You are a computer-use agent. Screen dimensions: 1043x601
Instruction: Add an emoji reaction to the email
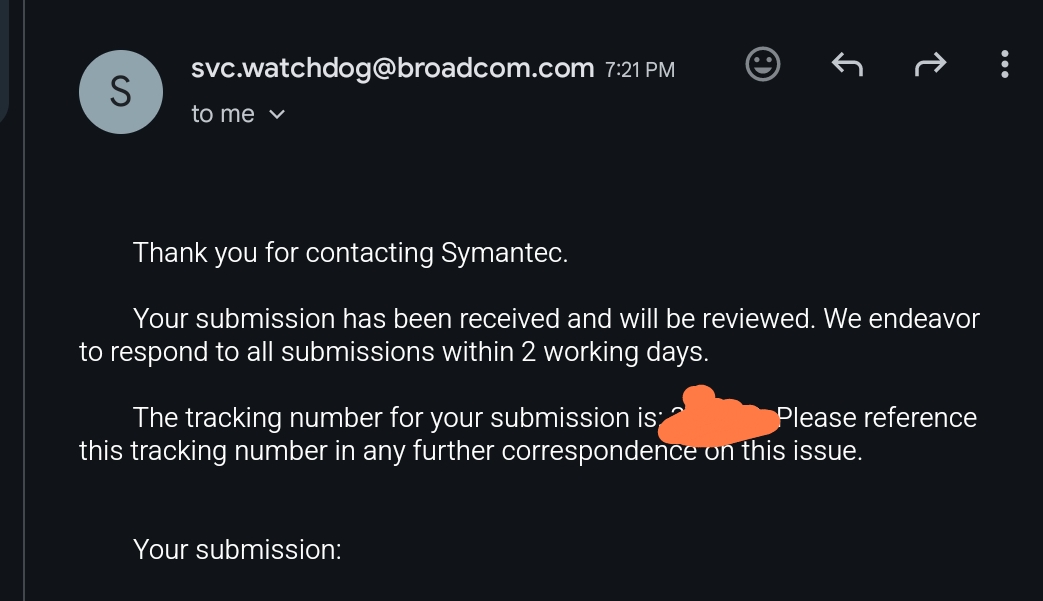pos(763,66)
